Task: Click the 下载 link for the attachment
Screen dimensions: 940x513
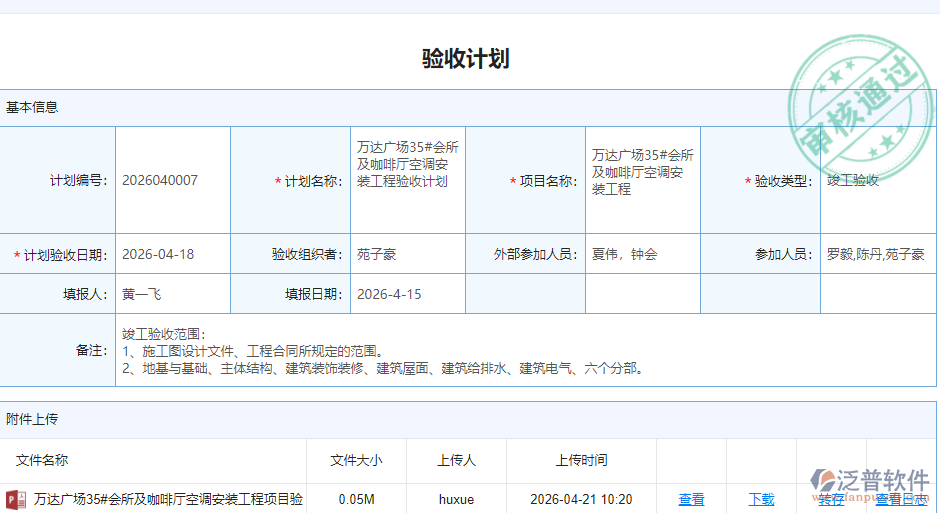Action: pos(761,499)
